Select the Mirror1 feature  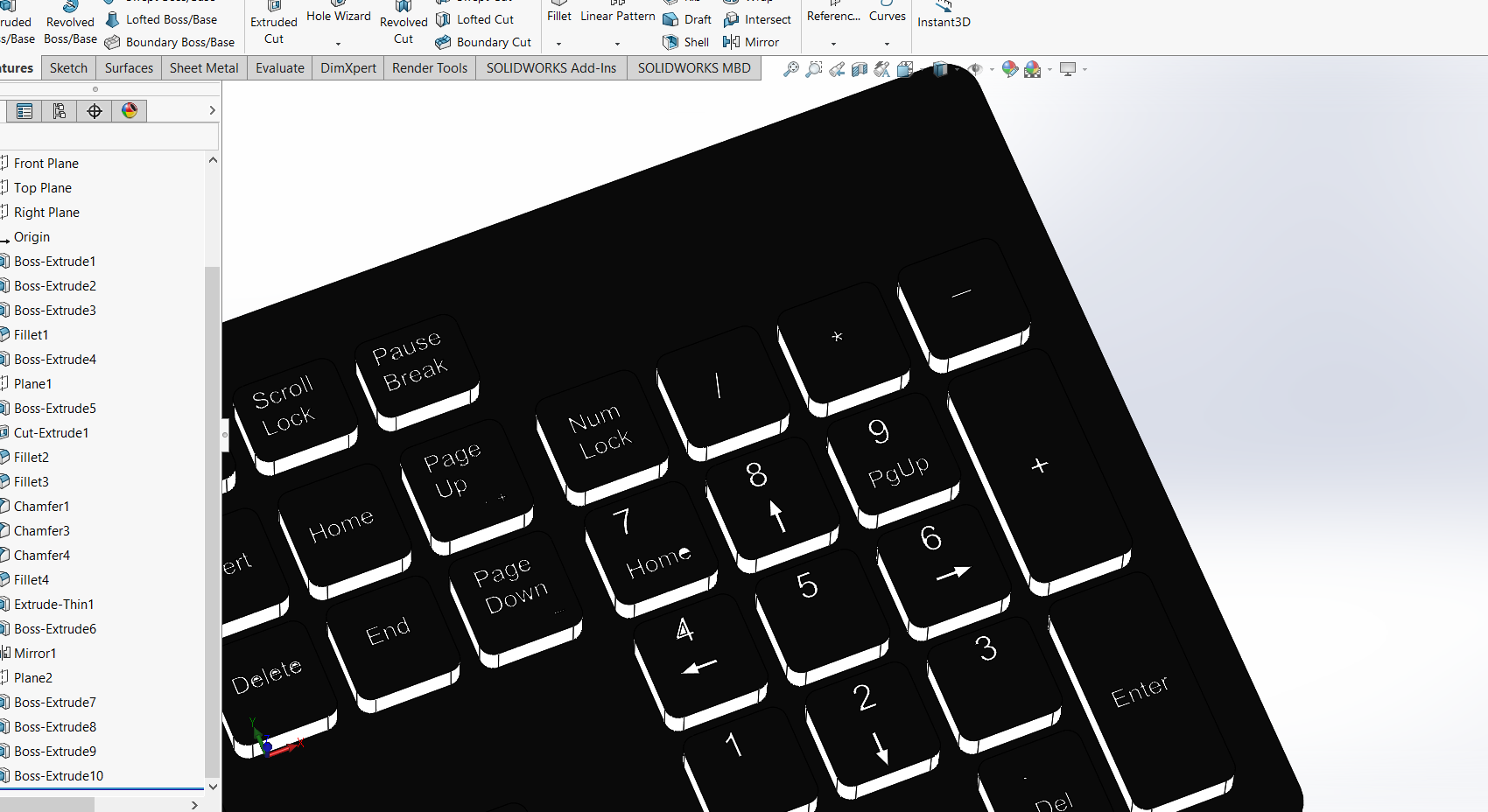coord(34,654)
